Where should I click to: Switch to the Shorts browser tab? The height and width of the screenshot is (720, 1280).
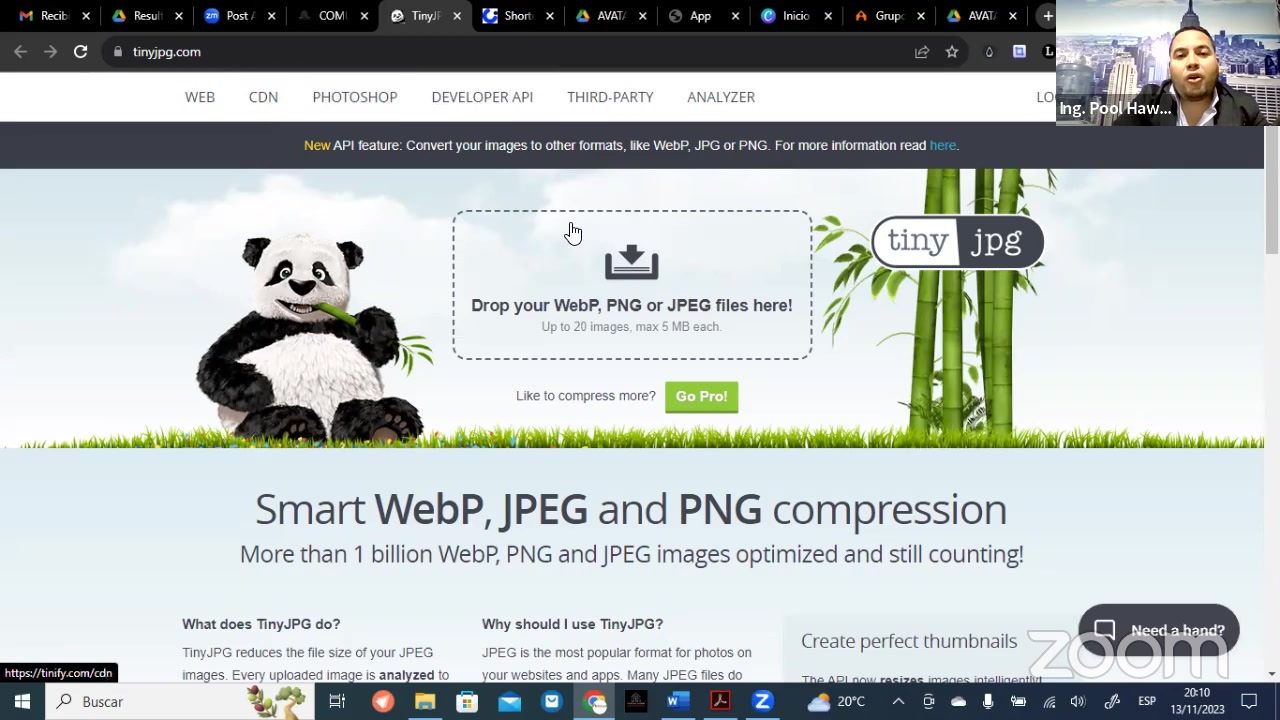click(x=518, y=16)
